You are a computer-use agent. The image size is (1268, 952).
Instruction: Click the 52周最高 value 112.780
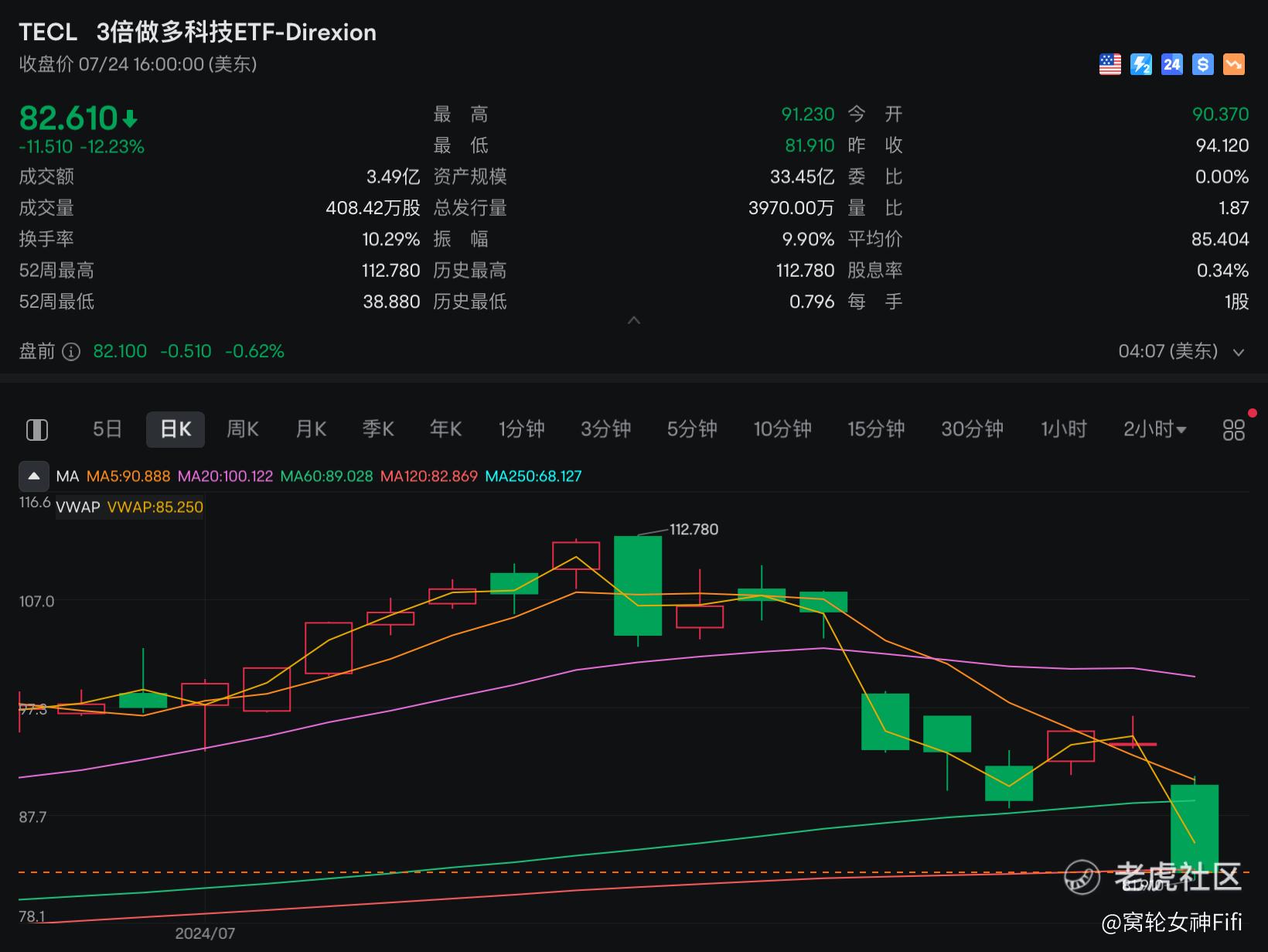click(x=391, y=271)
